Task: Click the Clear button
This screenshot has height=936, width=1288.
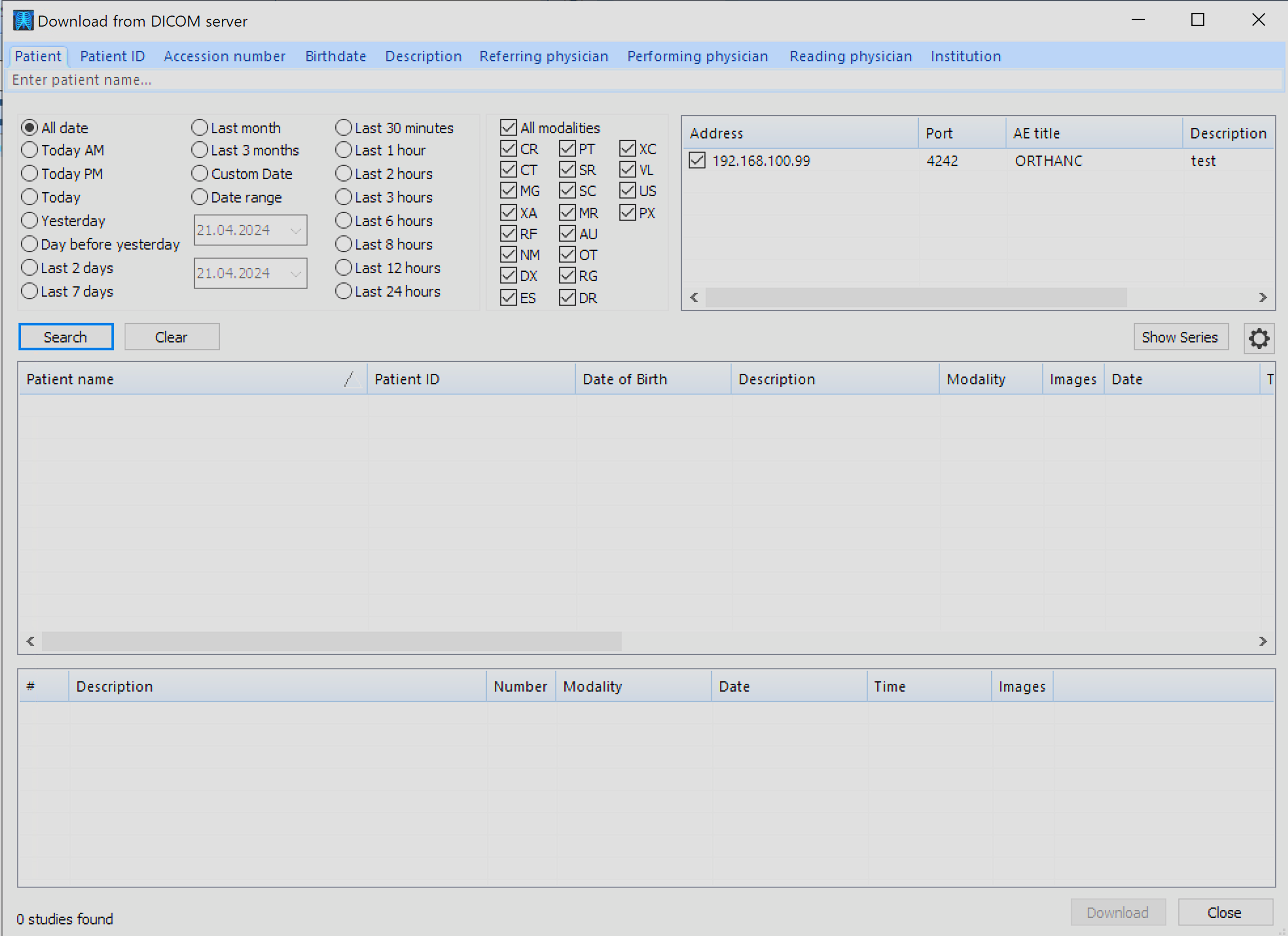Action: point(171,337)
